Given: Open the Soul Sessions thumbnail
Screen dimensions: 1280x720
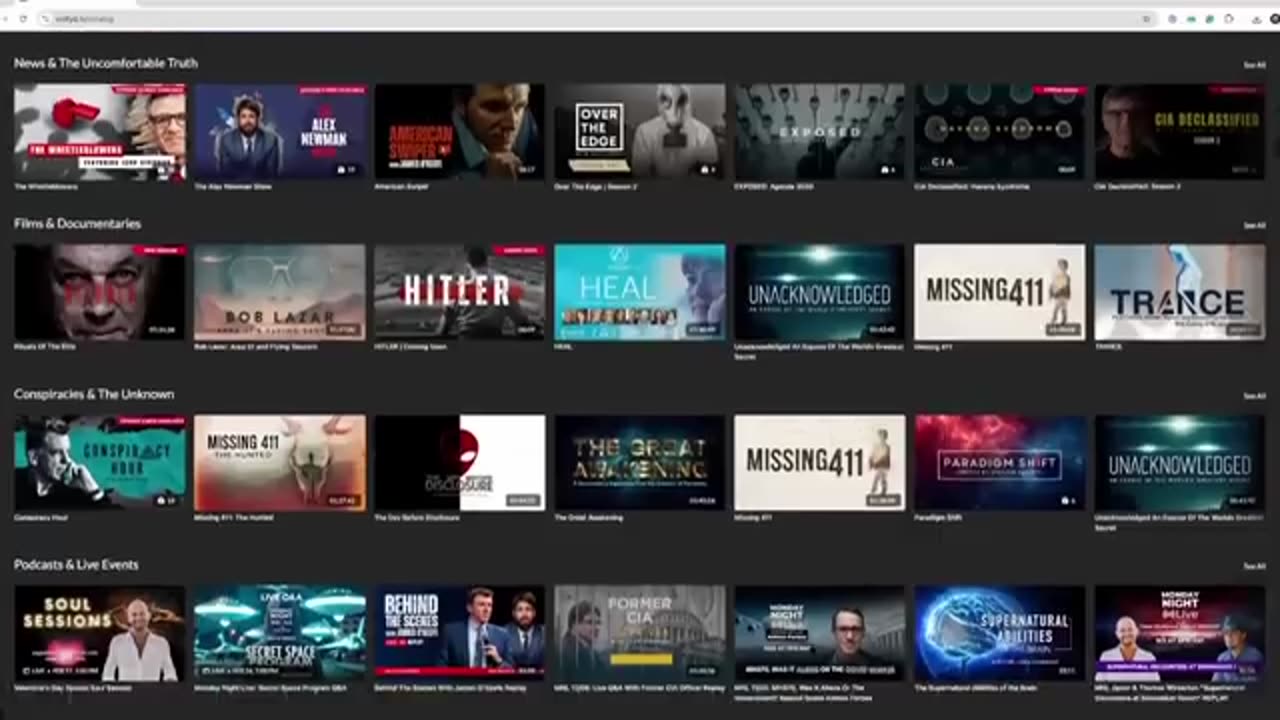Looking at the screenshot, I should click(x=100, y=633).
